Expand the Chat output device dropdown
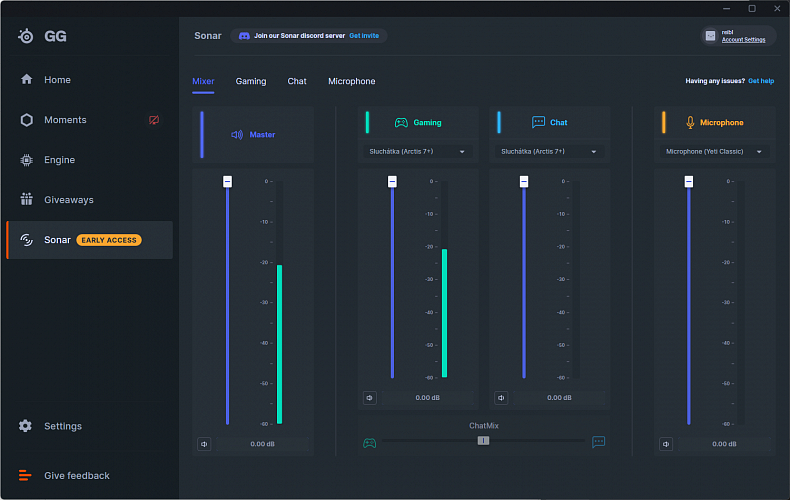 pos(549,152)
